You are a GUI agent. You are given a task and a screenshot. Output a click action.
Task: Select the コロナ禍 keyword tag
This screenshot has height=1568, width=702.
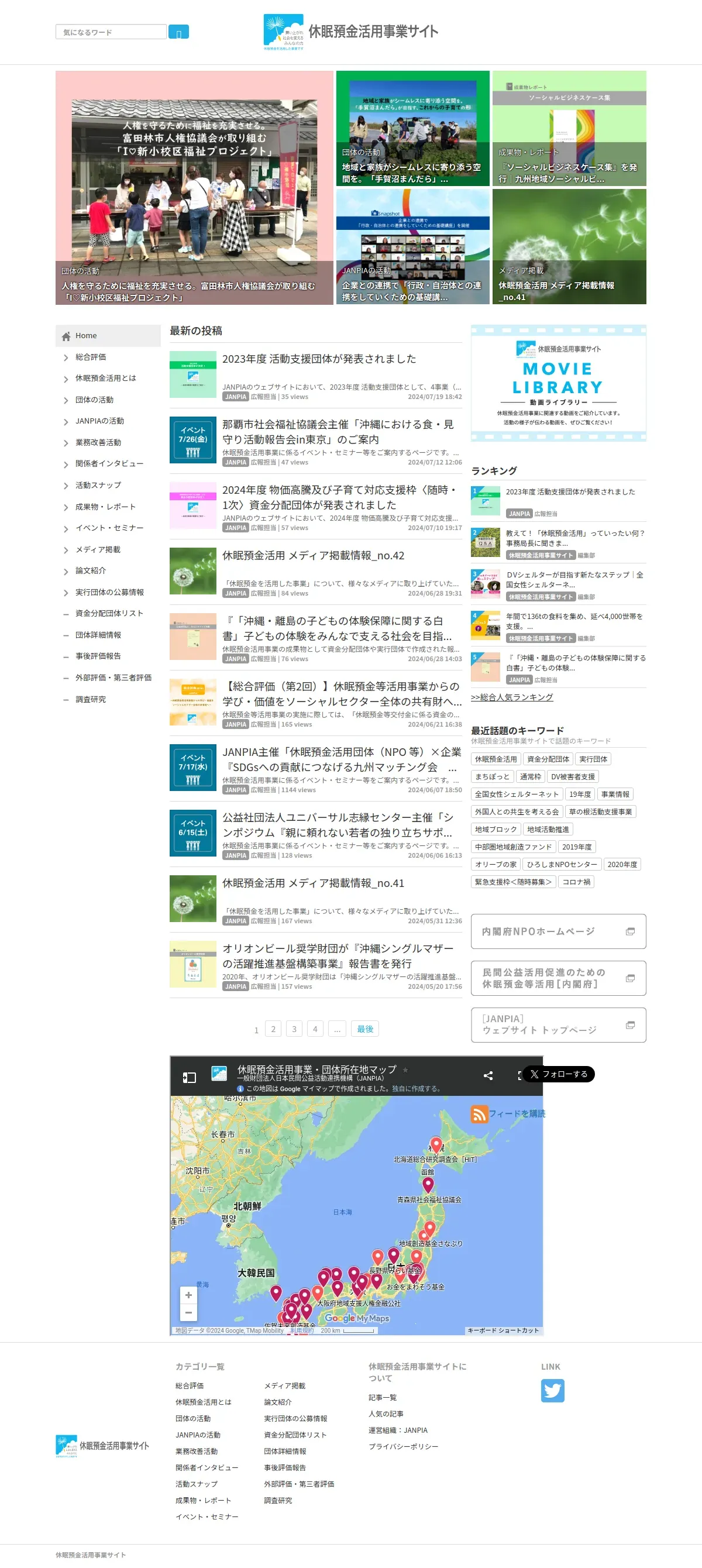point(576,882)
